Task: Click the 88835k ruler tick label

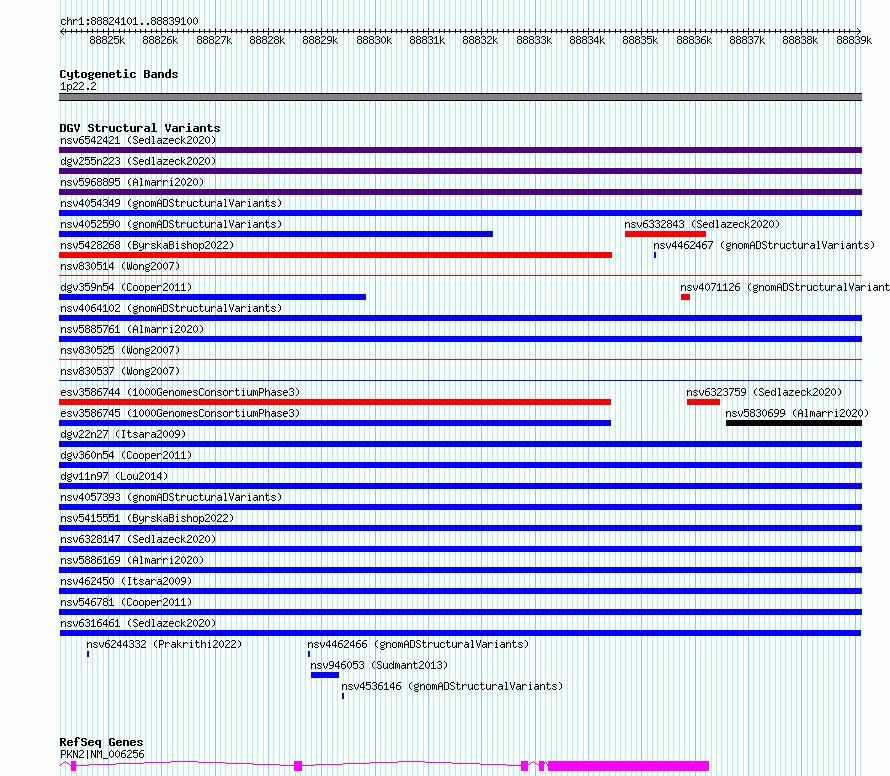Action: click(640, 40)
